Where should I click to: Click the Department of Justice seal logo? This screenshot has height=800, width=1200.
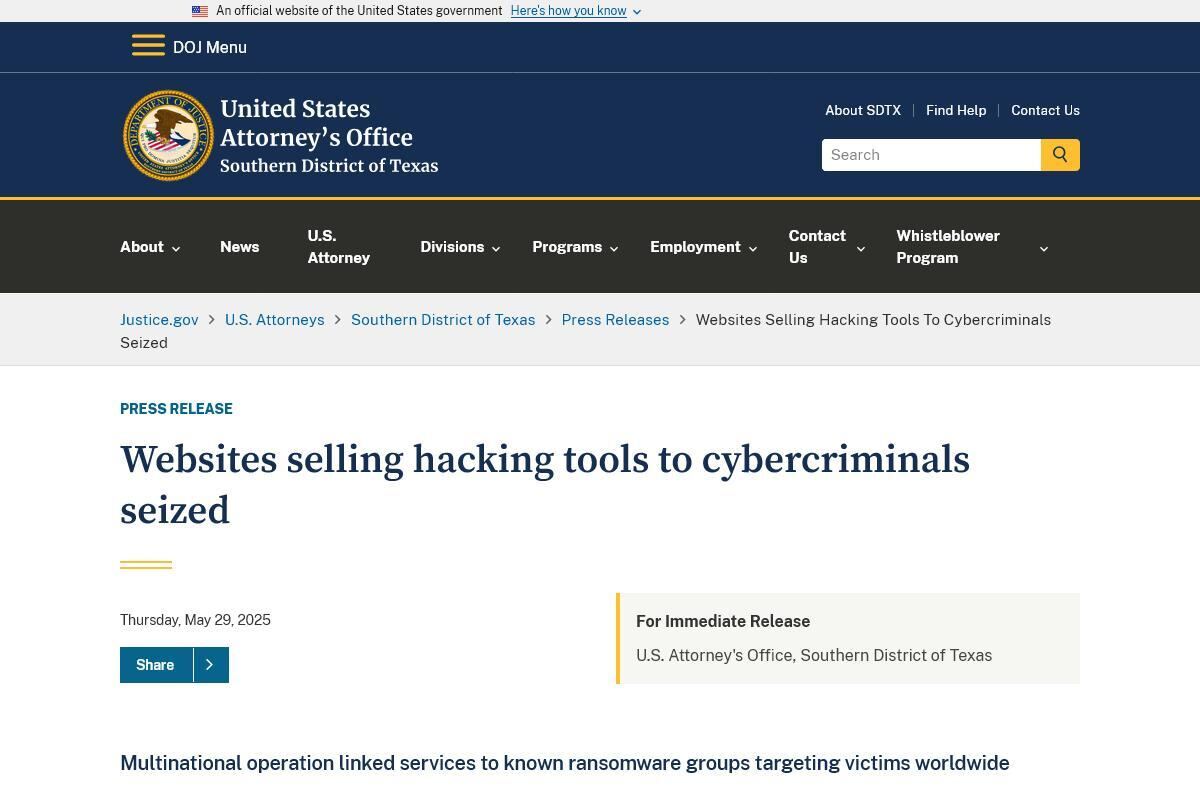tap(169, 136)
